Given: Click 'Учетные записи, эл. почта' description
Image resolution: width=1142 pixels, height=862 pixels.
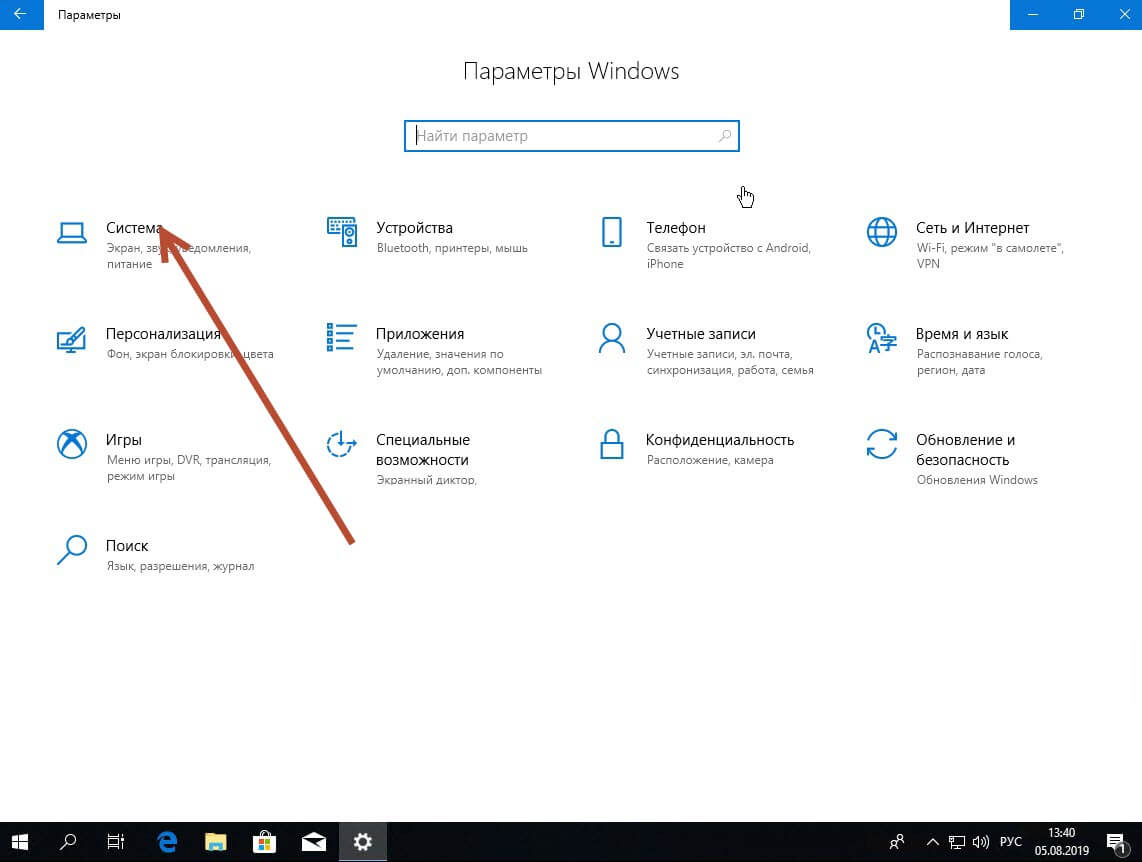Looking at the screenshot, I should click(x=730, y=362).
